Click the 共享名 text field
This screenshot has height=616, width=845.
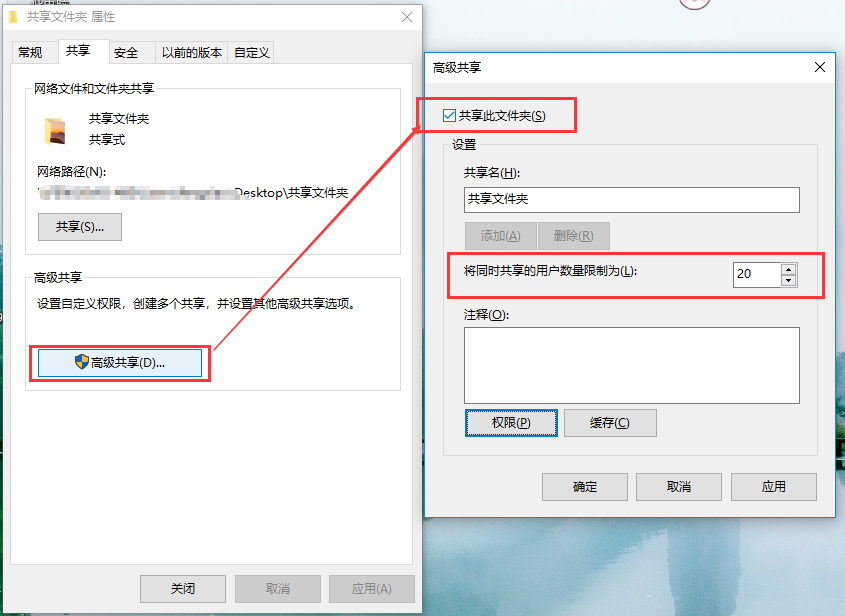click(x=632, y=200)
